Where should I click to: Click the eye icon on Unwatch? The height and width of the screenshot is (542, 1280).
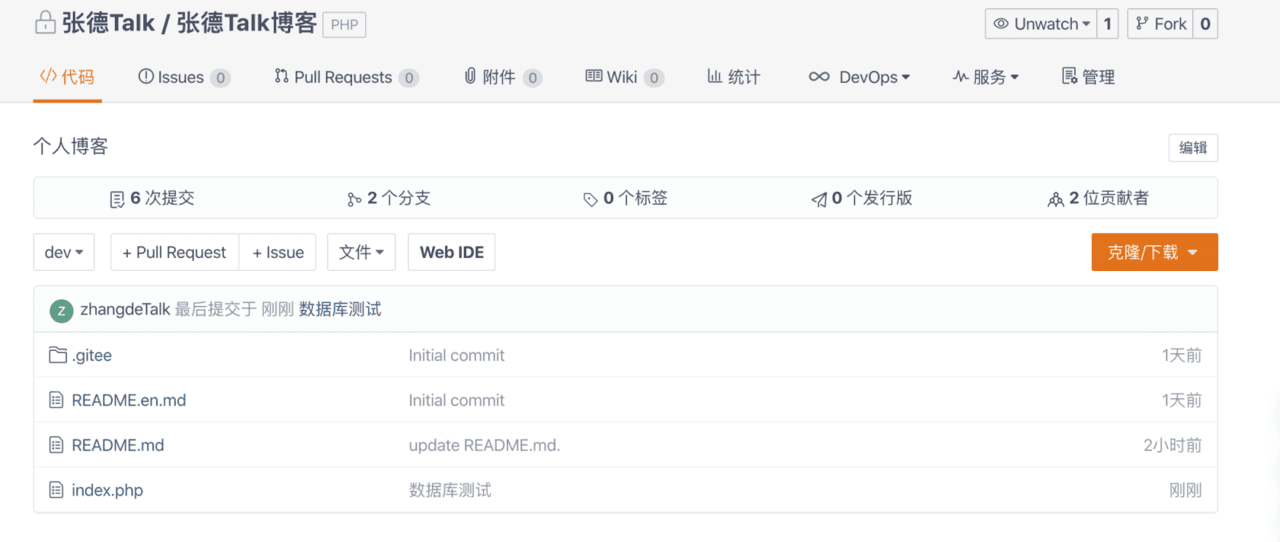[1002, 24]
